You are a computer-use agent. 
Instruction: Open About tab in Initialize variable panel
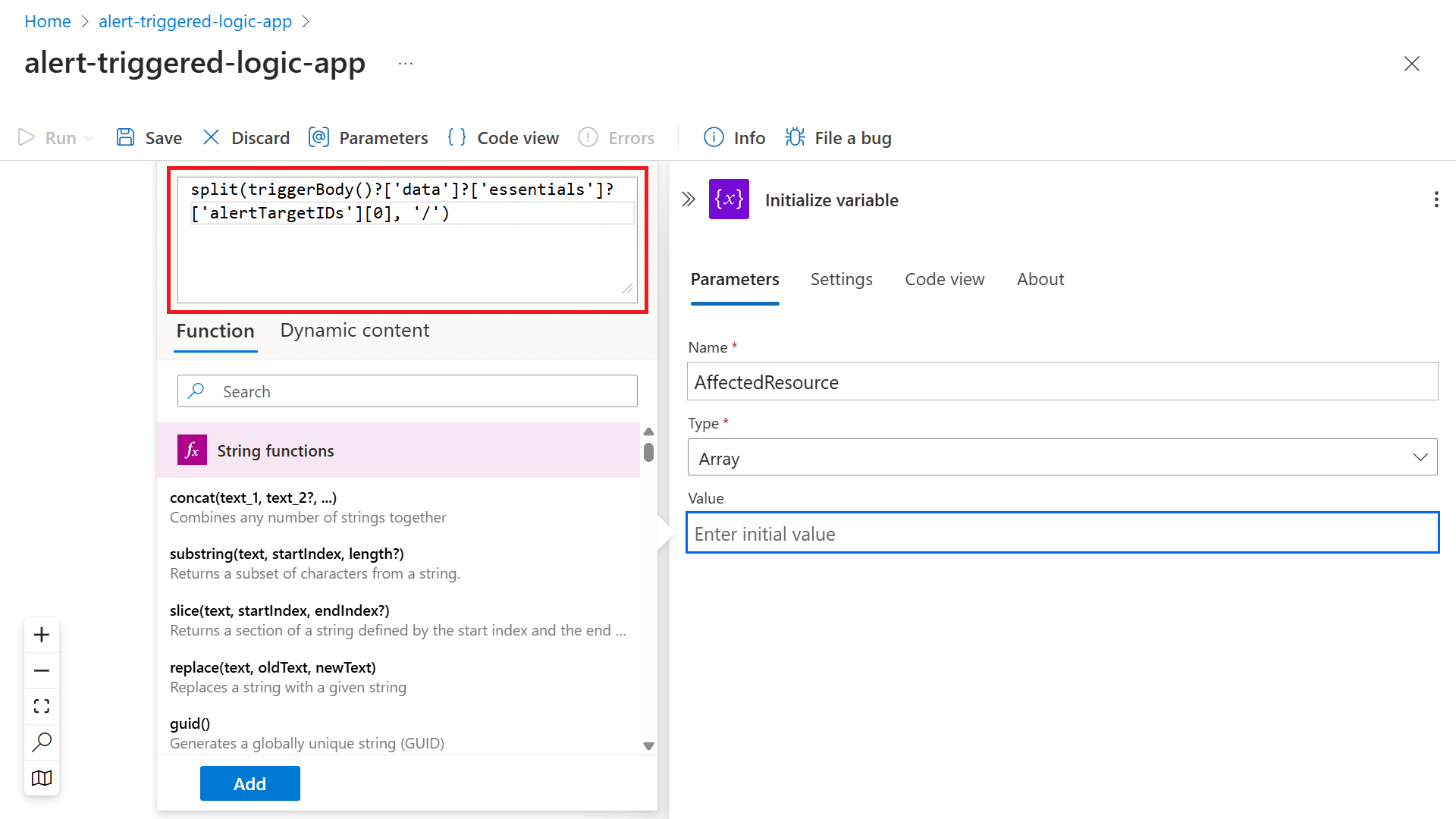pos(1040,279)
